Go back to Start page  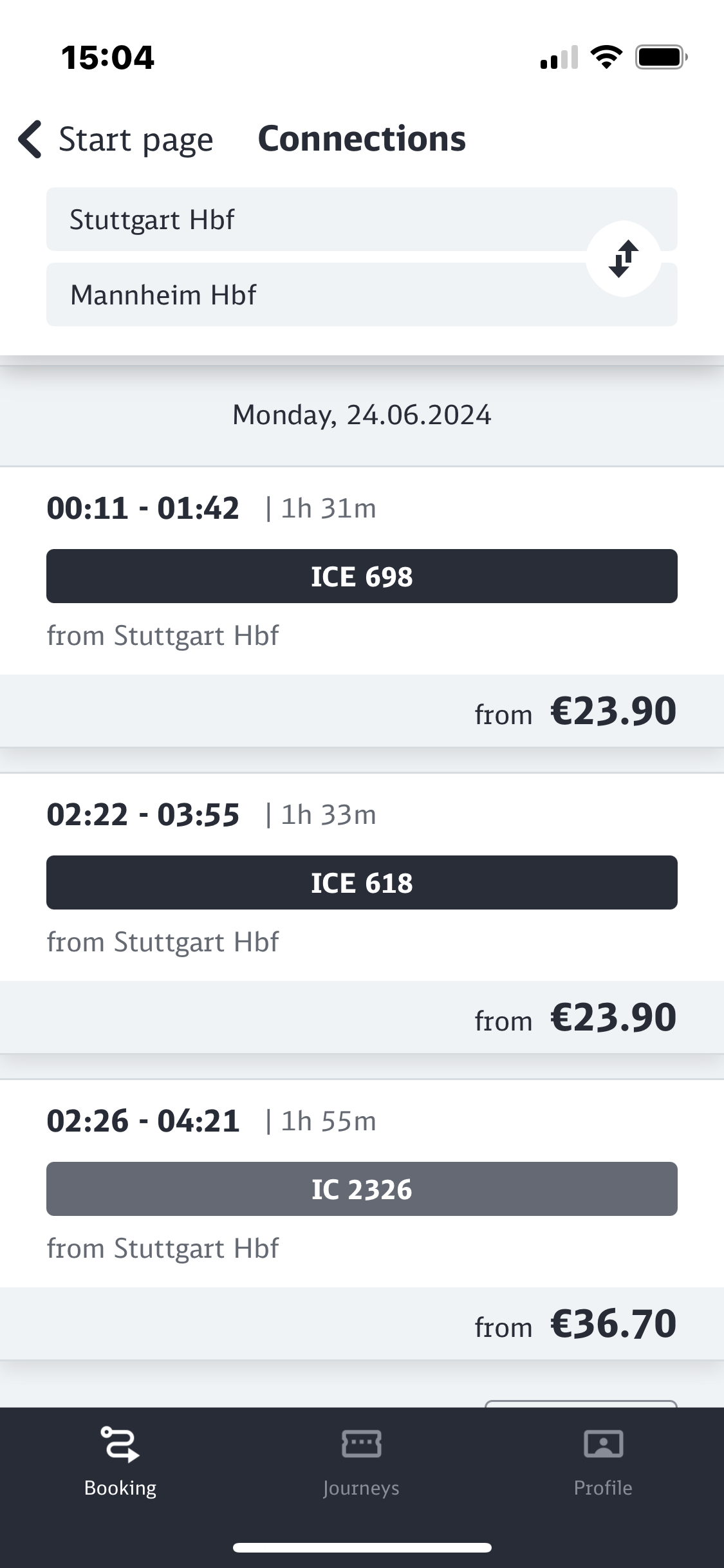click(x=135, y=139)
